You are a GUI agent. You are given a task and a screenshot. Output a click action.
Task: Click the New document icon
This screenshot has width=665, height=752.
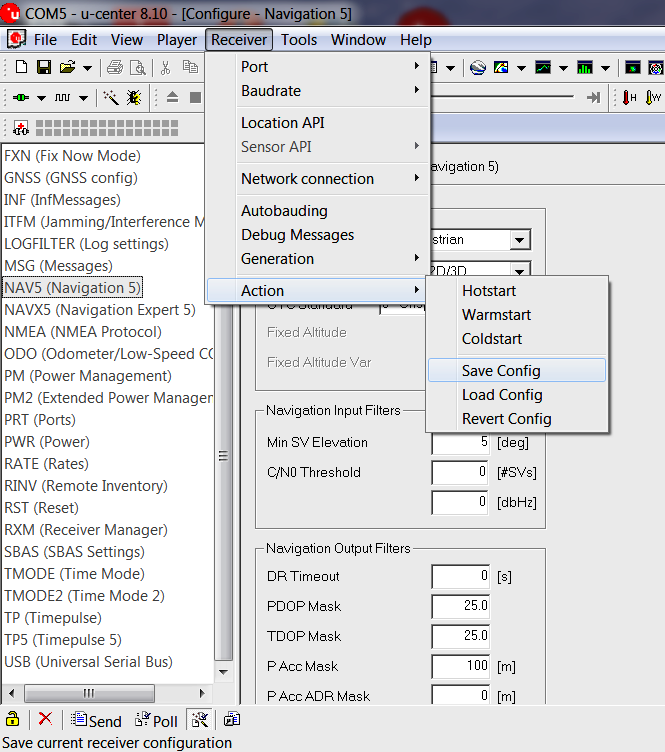point(21,68)
